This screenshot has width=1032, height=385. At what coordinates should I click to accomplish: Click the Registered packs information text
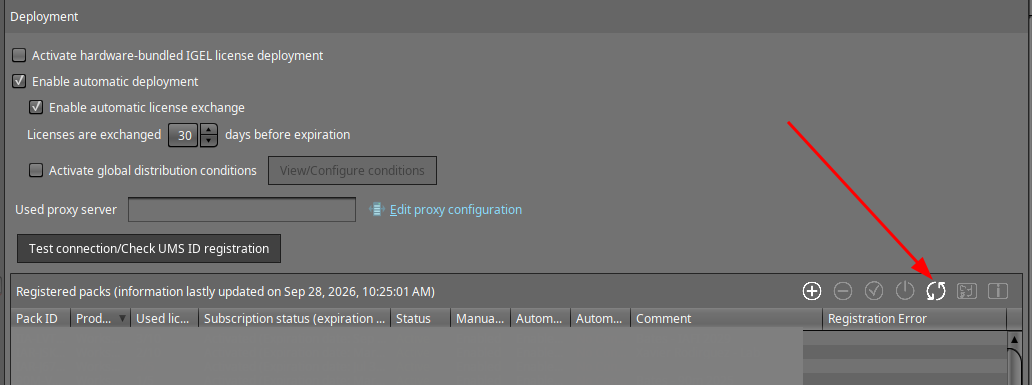point(225,291)
